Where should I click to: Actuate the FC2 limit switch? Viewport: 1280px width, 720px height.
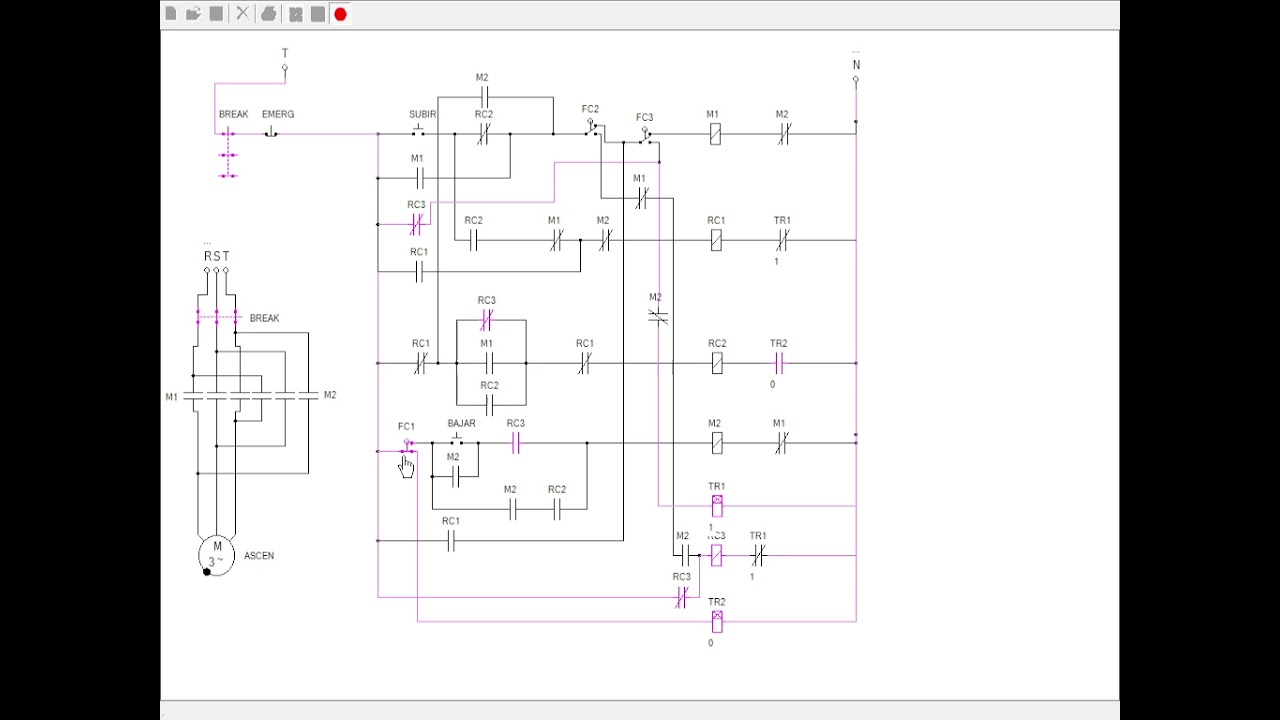pyautogui.click(x=593, y=127)
